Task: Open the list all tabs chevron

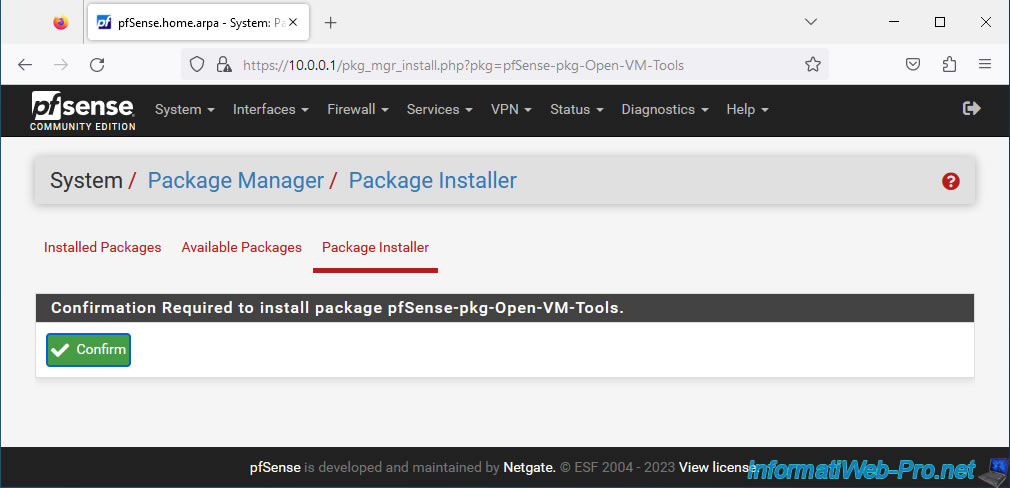Action: pos(811,22)
